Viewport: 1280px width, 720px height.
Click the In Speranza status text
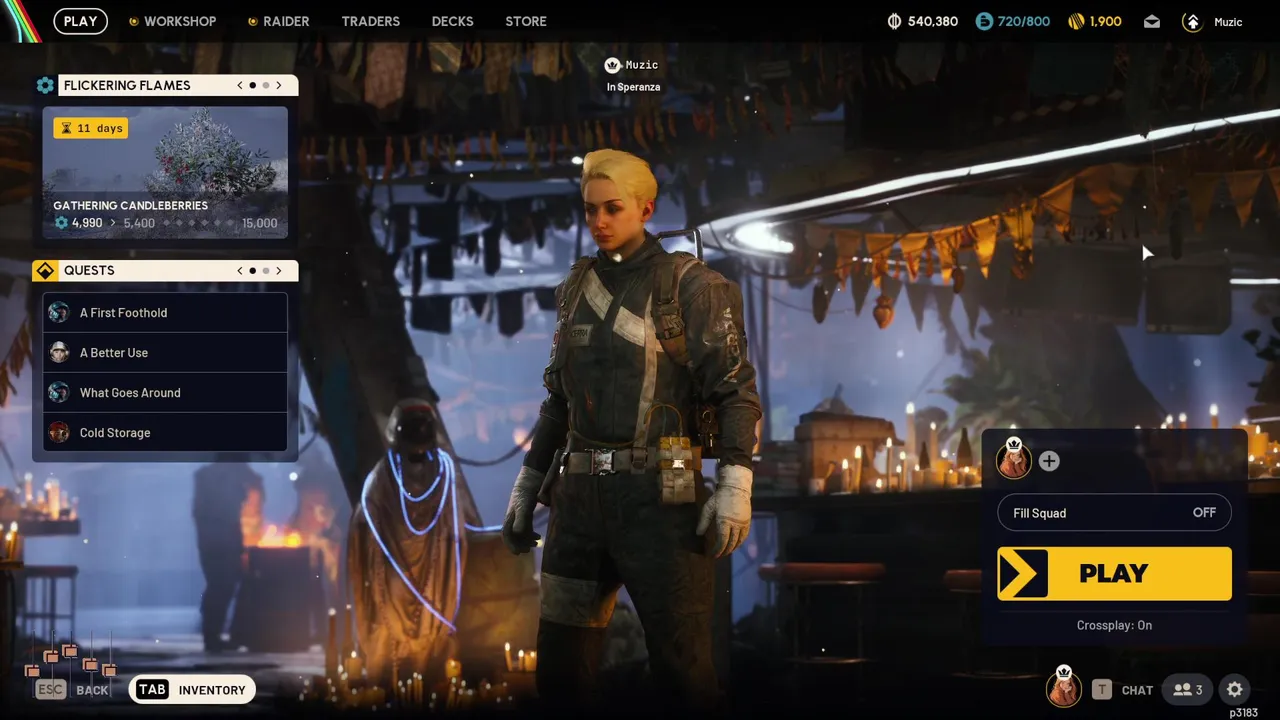click(633, 87)
